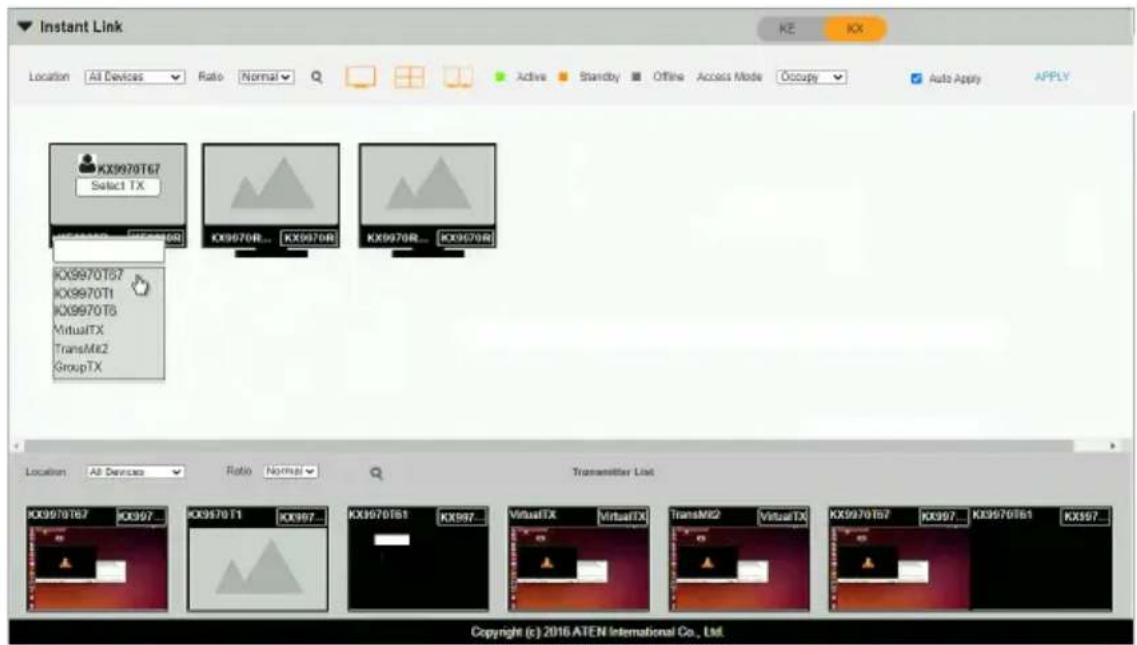Click the ATEN copyright footer text
Image resolution: width=1137 pixels, height=645 pixels.
pos(597,632)
